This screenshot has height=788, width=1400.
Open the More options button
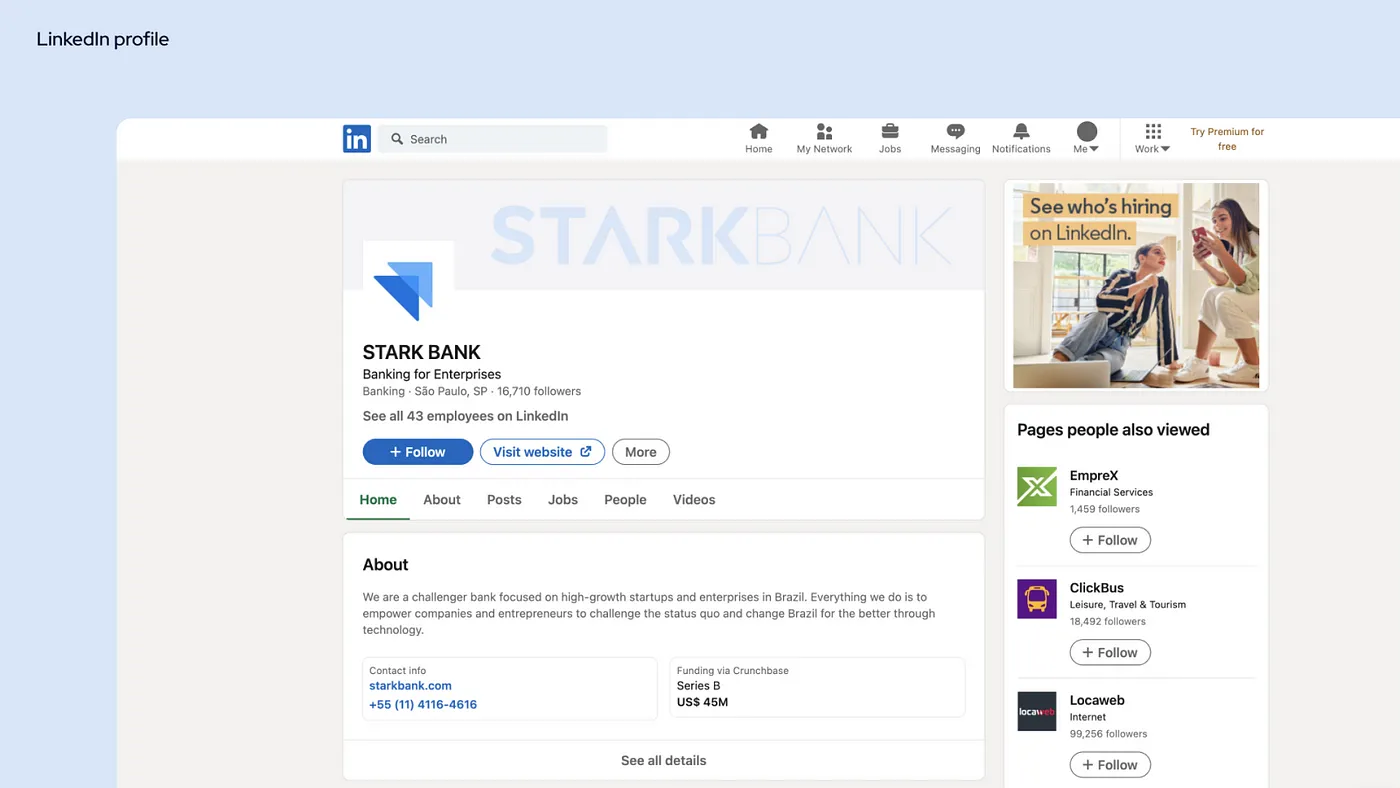coord(640,452)
